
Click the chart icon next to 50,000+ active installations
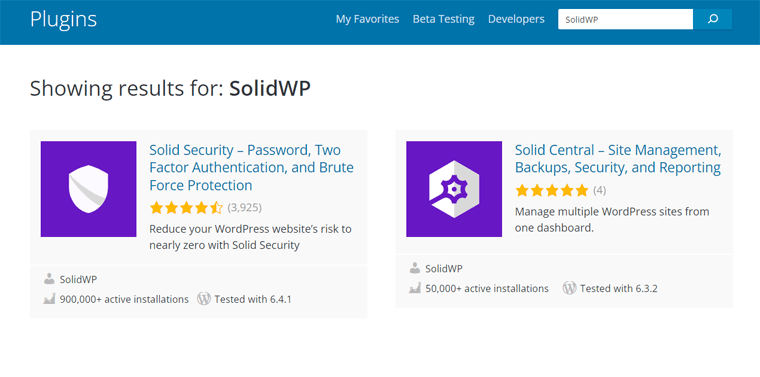click(414, 288)
